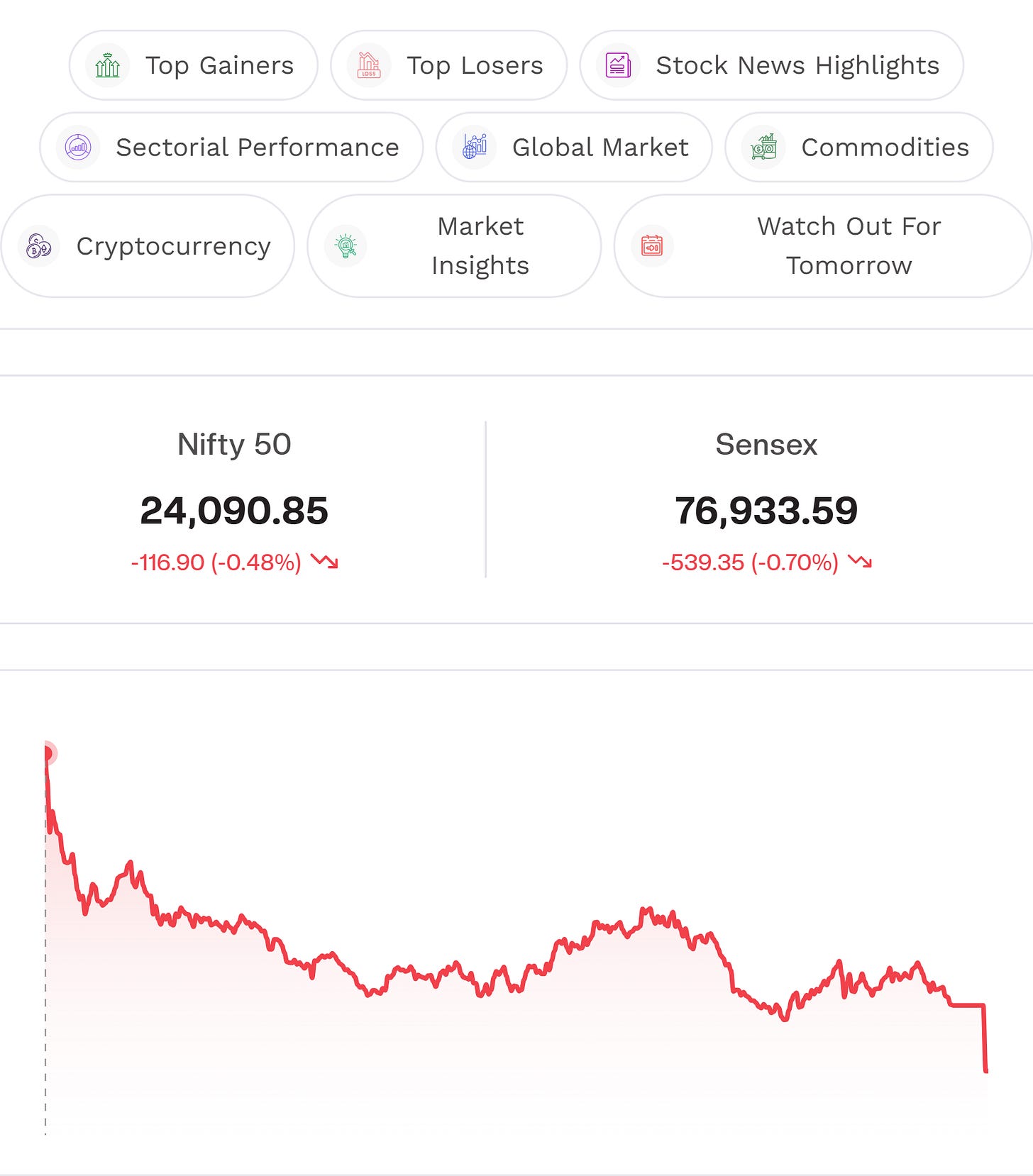Click the chart's starting point marker dot
The width and height of the screenshot is (1033, 1176).
tap(48, 753)
